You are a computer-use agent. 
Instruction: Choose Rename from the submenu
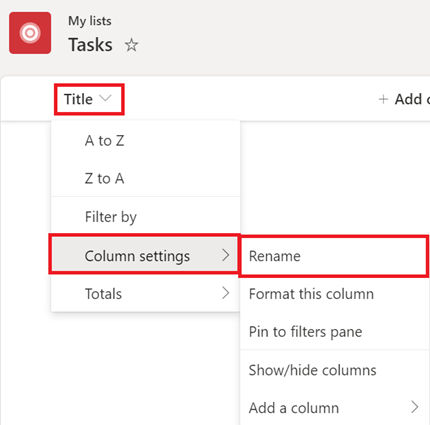click(x=334, y=256)
